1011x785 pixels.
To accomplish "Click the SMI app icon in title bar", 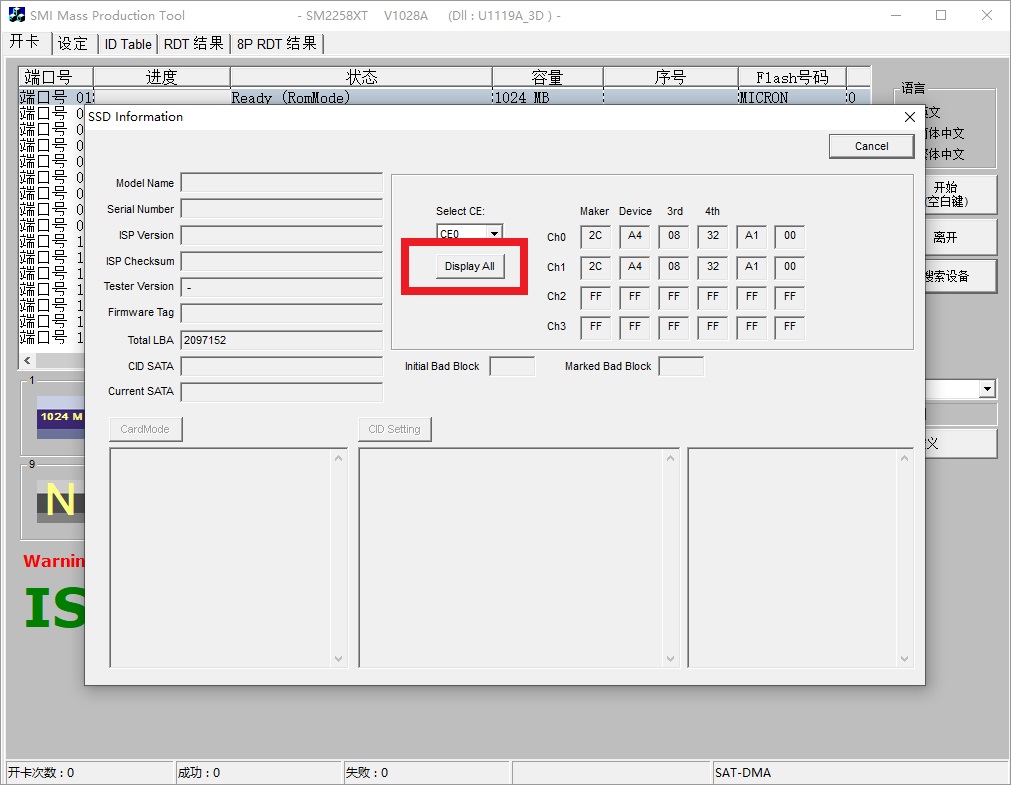I will [x=16, y=15].
